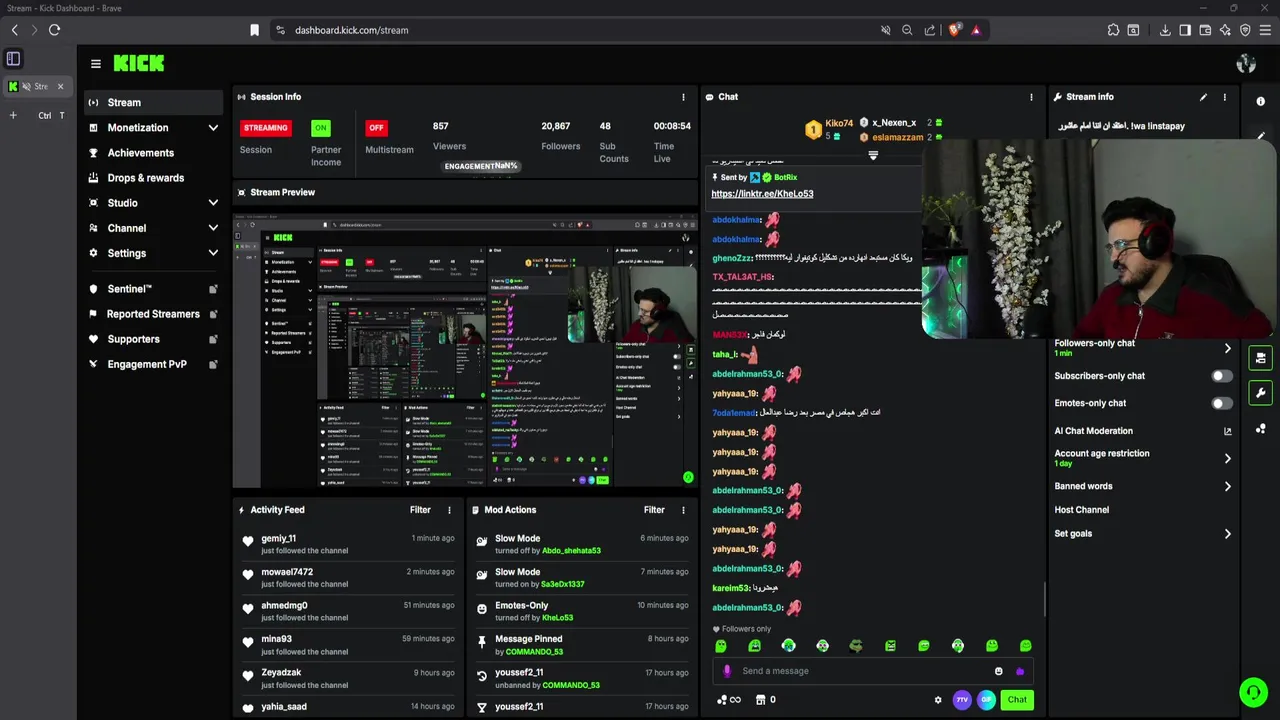Open Set goals chevron
Image resolution: width=1280 pixels, height=720 pixels.
[x=1228, y=534]
